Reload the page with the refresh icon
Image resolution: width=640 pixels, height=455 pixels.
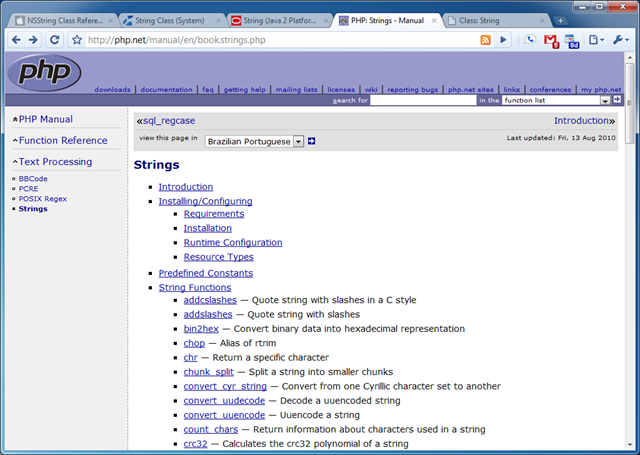point(55,40)
